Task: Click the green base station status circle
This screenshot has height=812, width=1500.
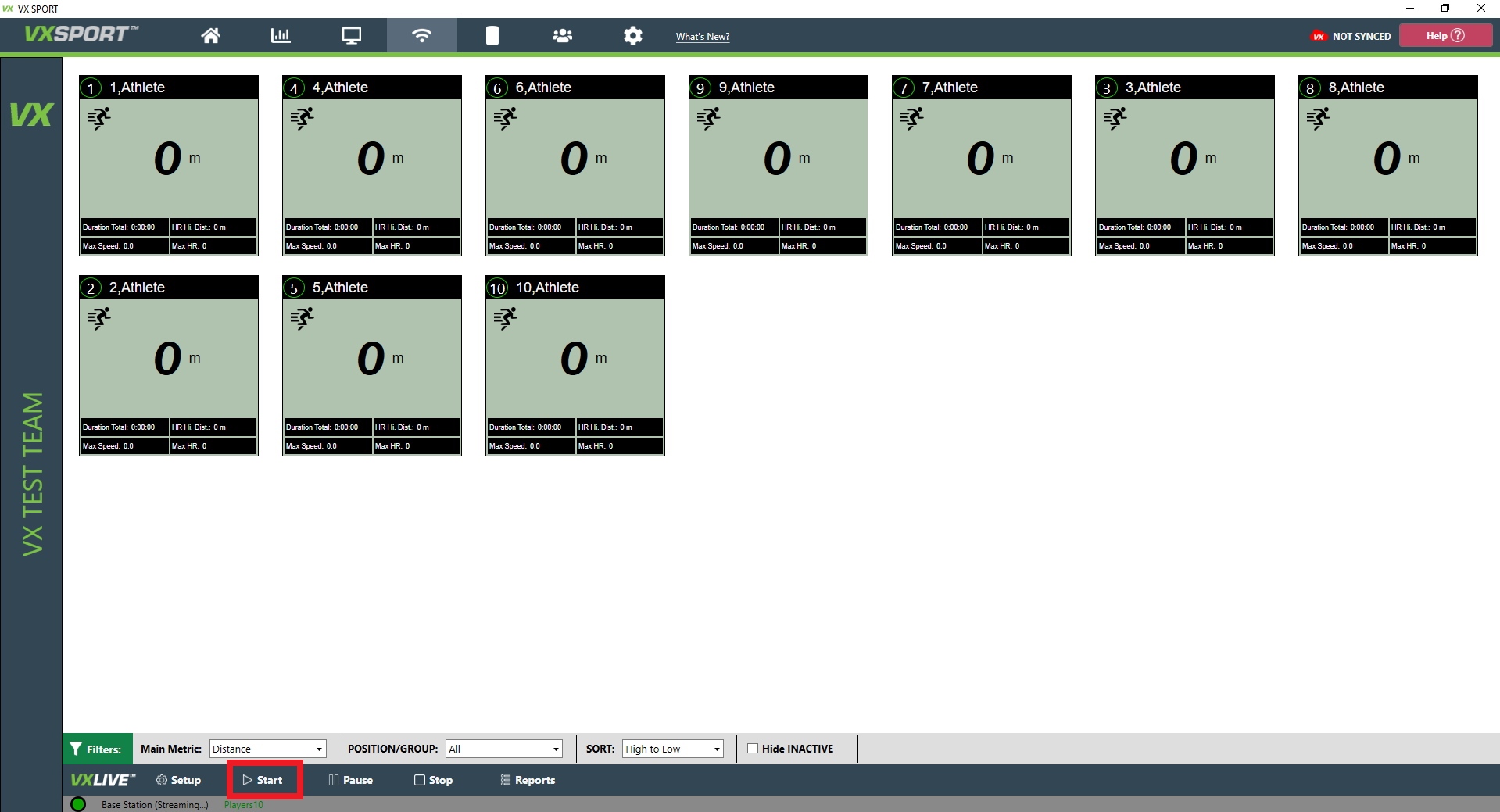Action: (x=78, y=804)
